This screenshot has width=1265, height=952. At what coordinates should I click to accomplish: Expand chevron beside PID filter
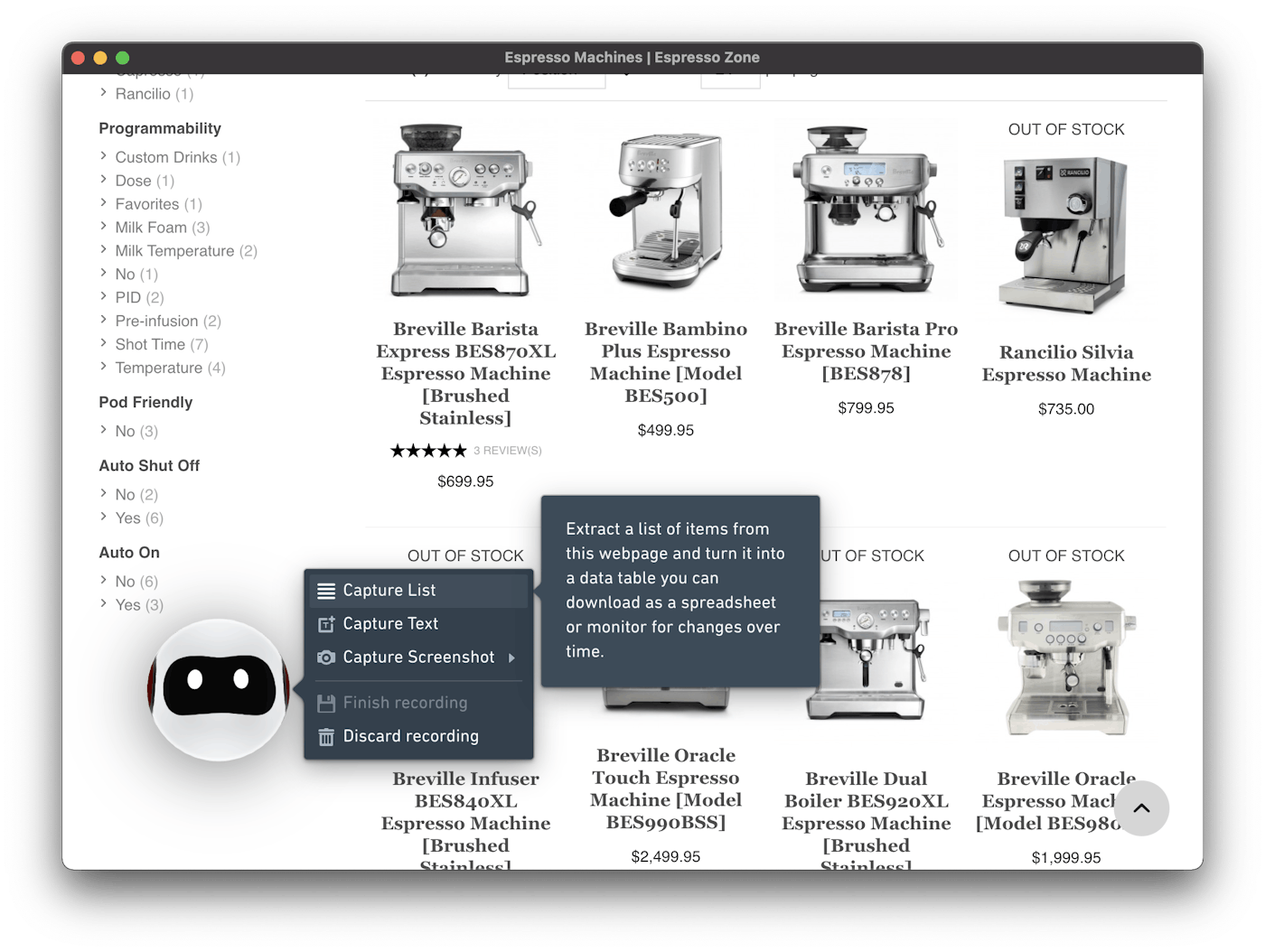(104, 296)
